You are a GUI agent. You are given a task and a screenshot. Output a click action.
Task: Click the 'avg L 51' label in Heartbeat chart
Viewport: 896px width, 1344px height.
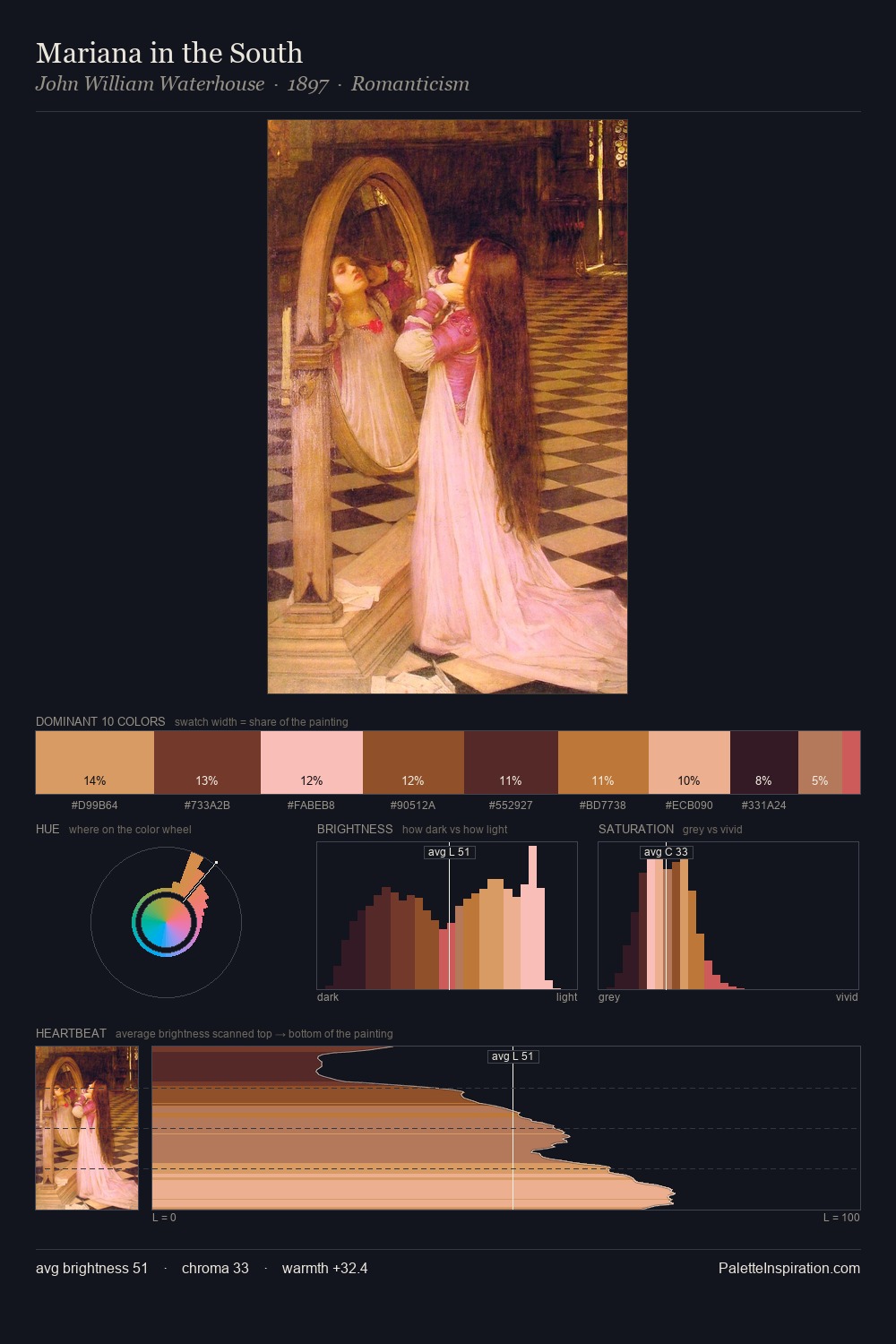tap(513, 1056)
